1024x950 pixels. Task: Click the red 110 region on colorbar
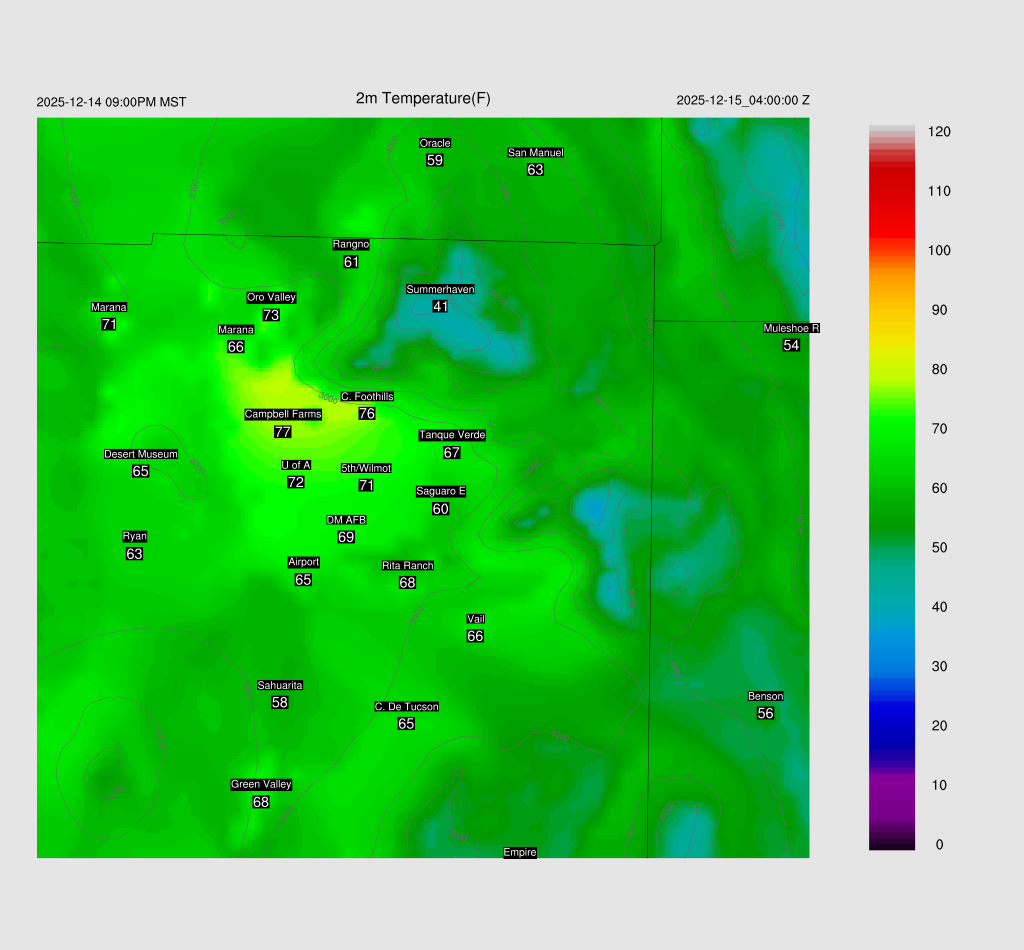pyautogui.click(x=892, y=191)
